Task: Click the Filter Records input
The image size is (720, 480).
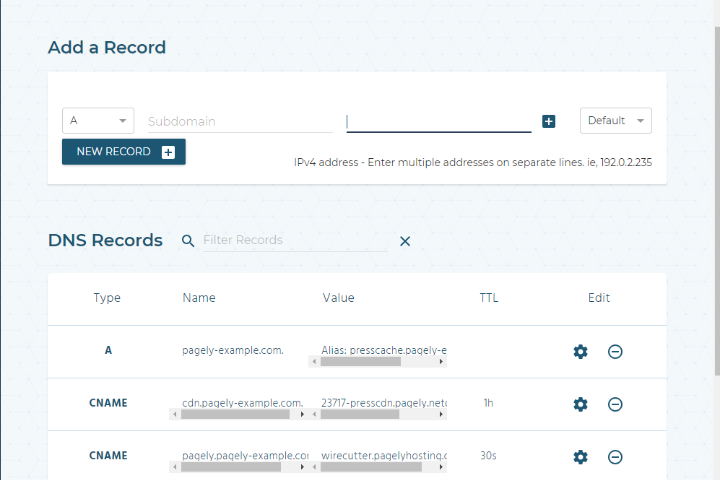Action: coord(295,240)
